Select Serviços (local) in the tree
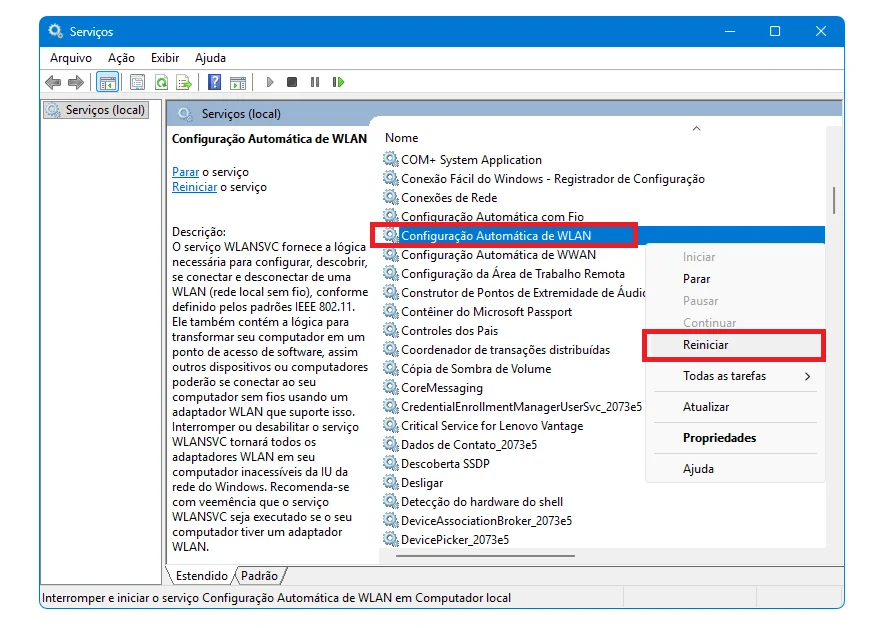Screen dimensions: 881x628 (x=97, y=110)
